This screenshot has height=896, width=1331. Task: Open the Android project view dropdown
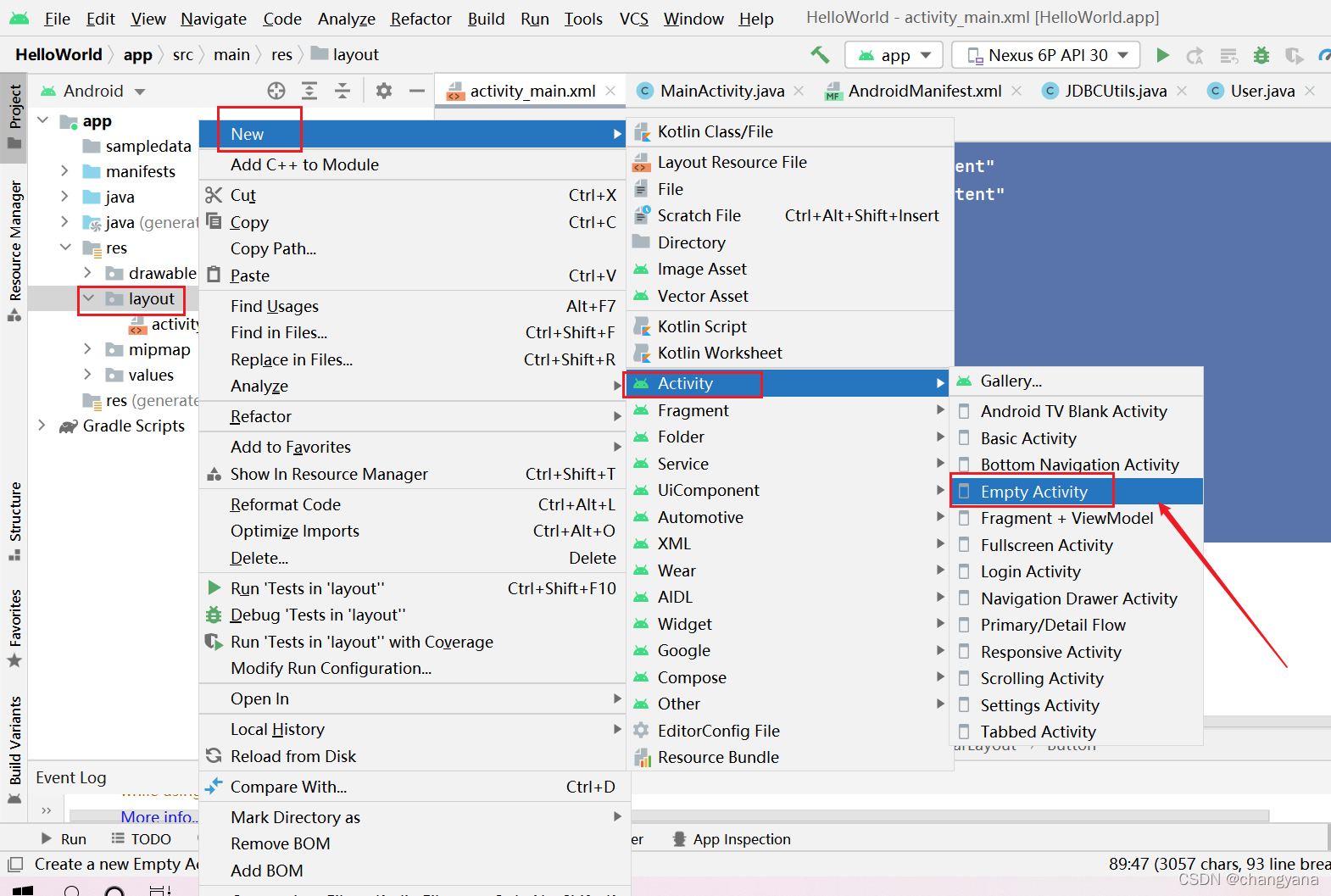coord(93,91)
